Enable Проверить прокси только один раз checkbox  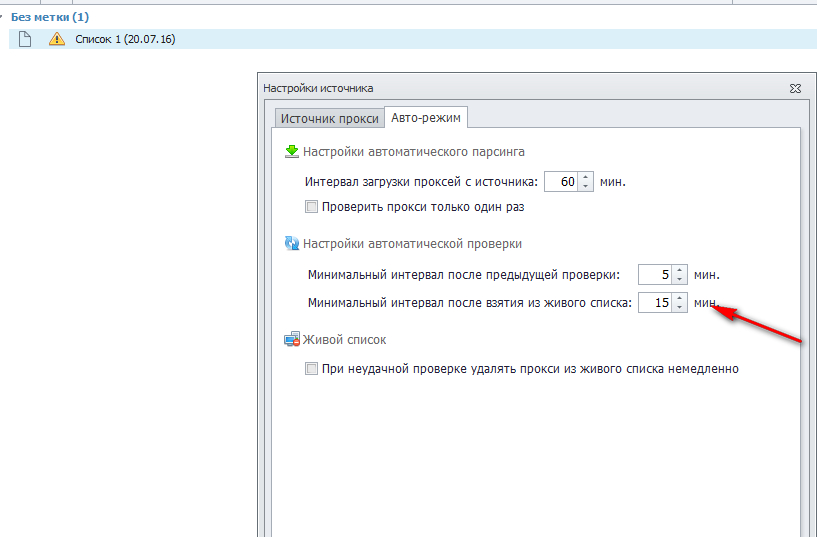[x=311, y=207]
